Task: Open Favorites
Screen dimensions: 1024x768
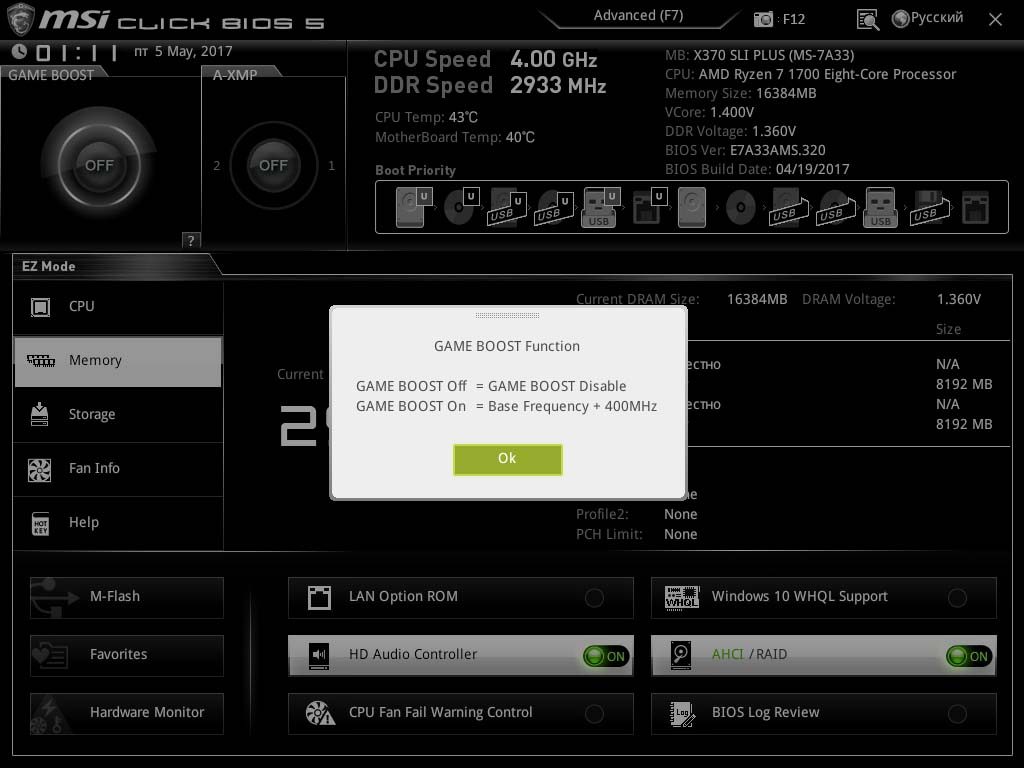Action: [127, 655]
